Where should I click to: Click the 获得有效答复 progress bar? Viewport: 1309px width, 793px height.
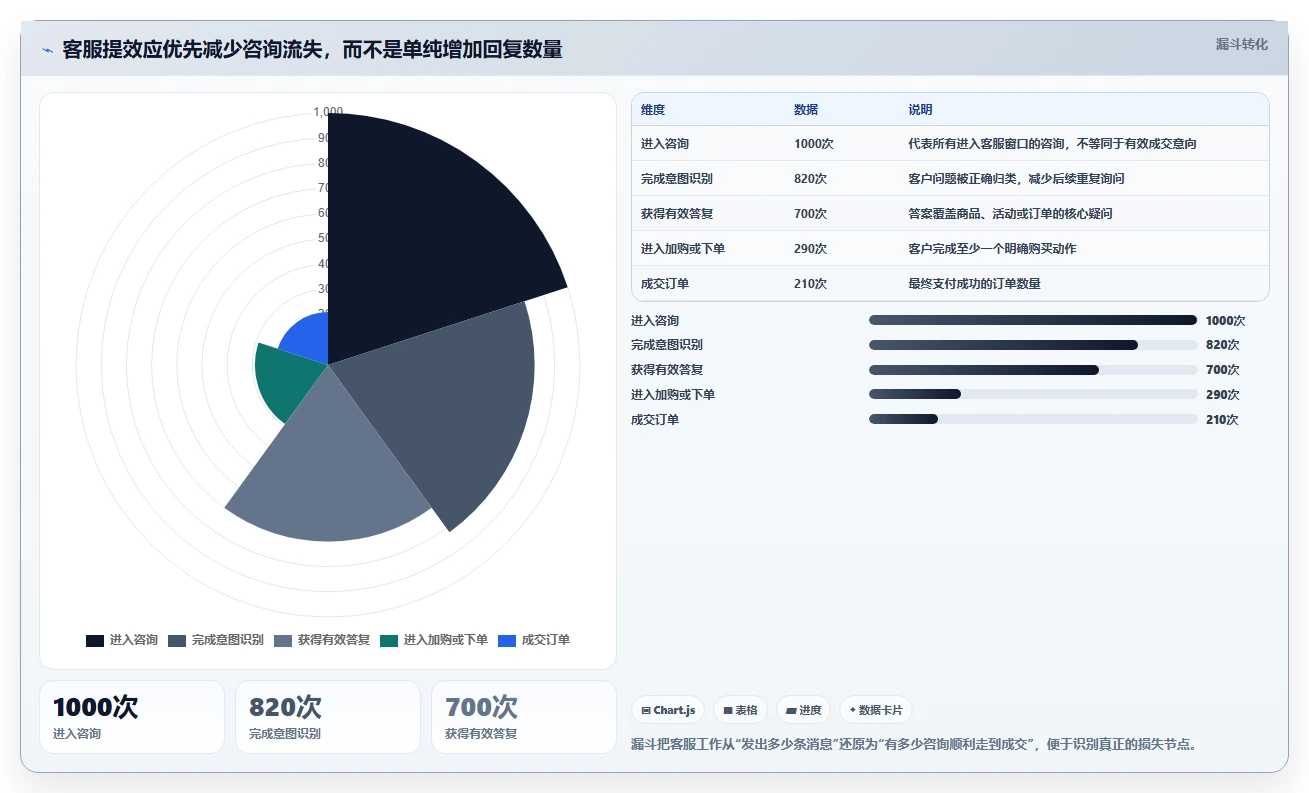[x=1033, y=370]
